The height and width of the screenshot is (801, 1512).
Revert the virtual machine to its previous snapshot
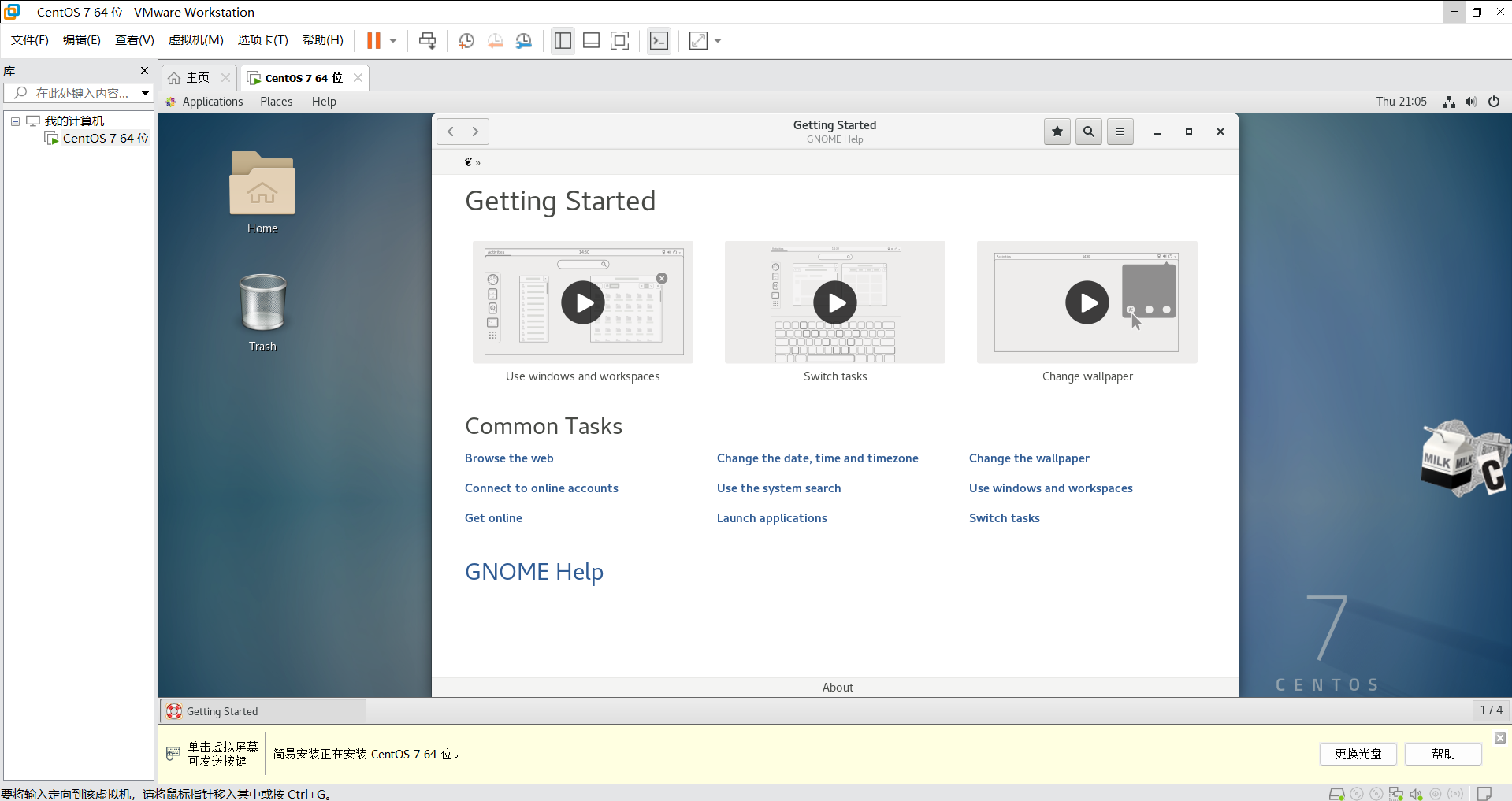point(495,41)
